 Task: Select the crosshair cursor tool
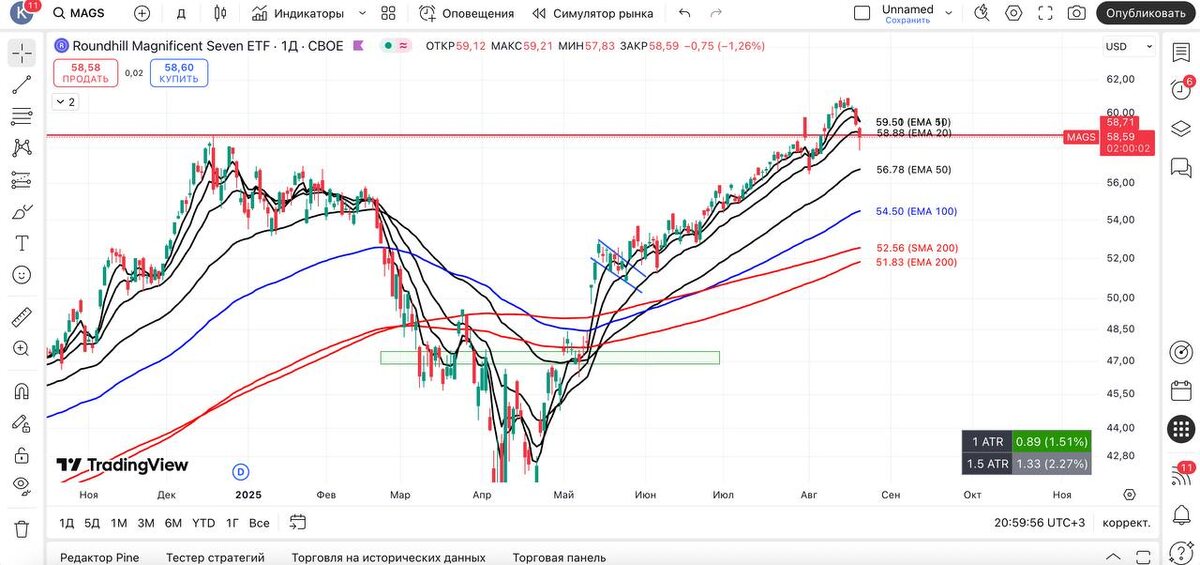[x=21, y=54]
